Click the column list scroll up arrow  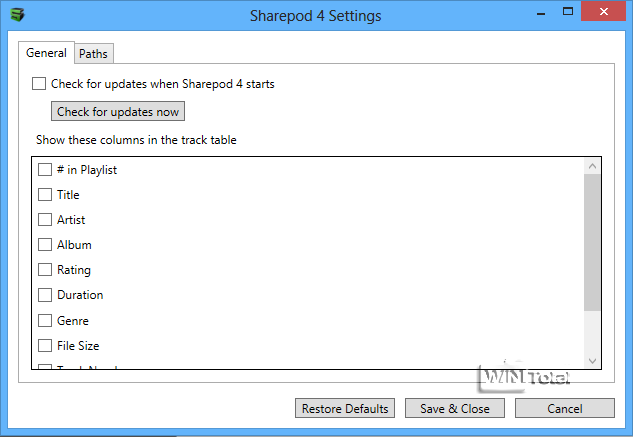point(592,166)
